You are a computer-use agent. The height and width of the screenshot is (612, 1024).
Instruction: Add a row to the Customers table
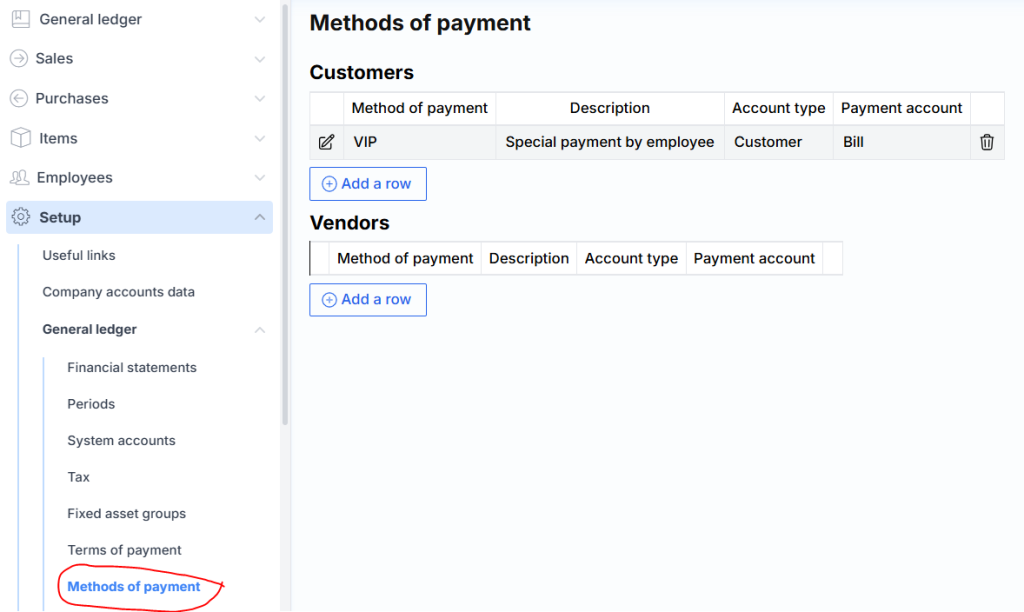pos(367,184)
